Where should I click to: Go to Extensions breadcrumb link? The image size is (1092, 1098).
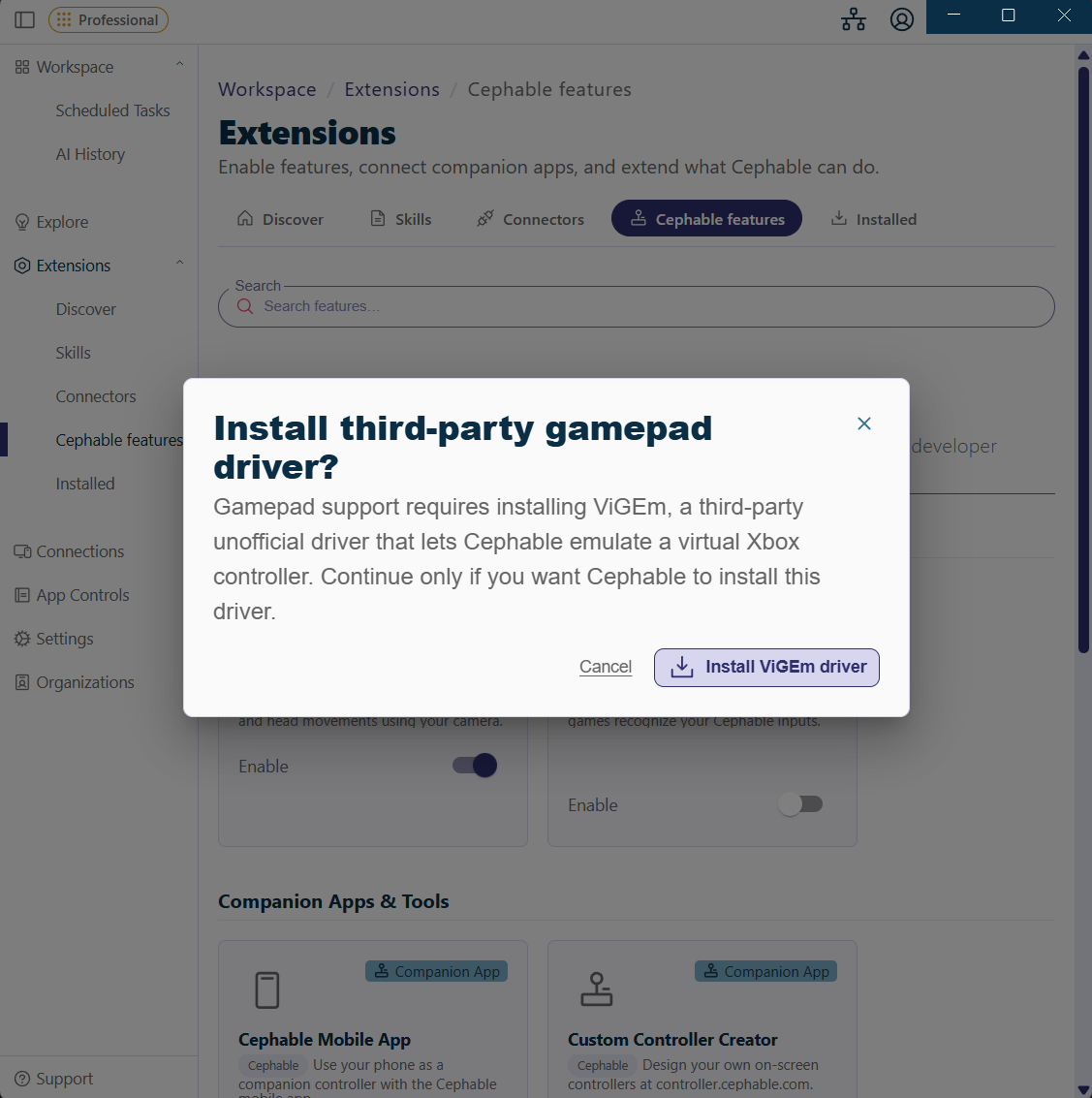(x=392, y=89)
